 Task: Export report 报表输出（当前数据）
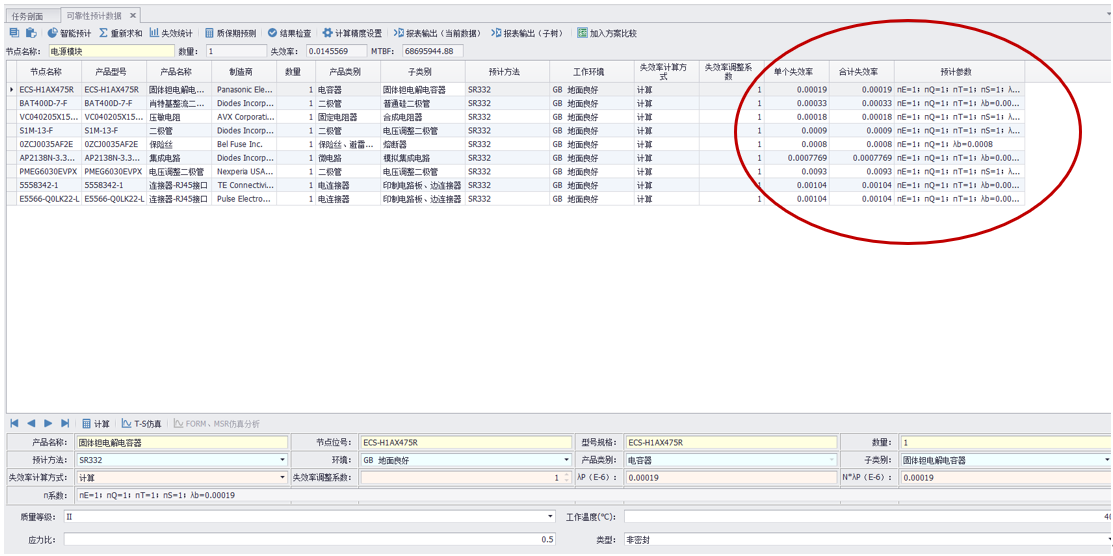pyautogui.click(x=439, y=33)
